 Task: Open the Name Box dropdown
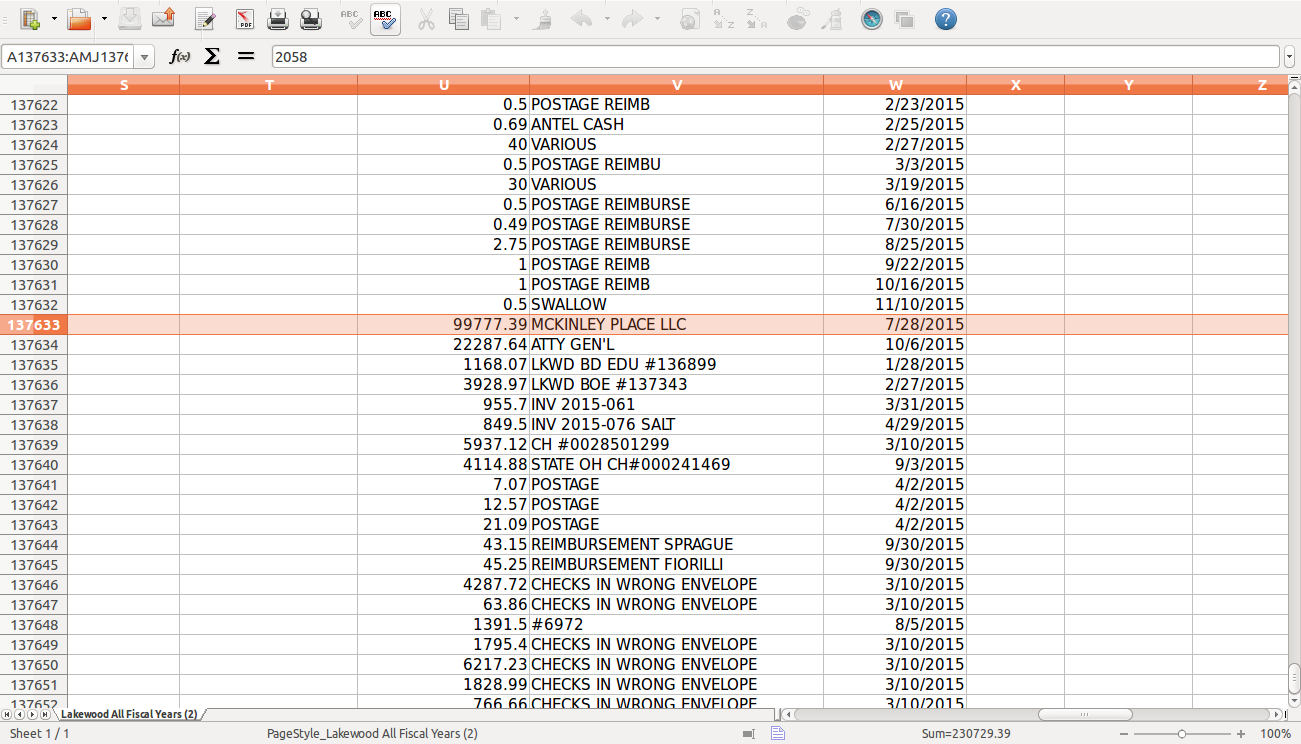(x=145, y=57)
